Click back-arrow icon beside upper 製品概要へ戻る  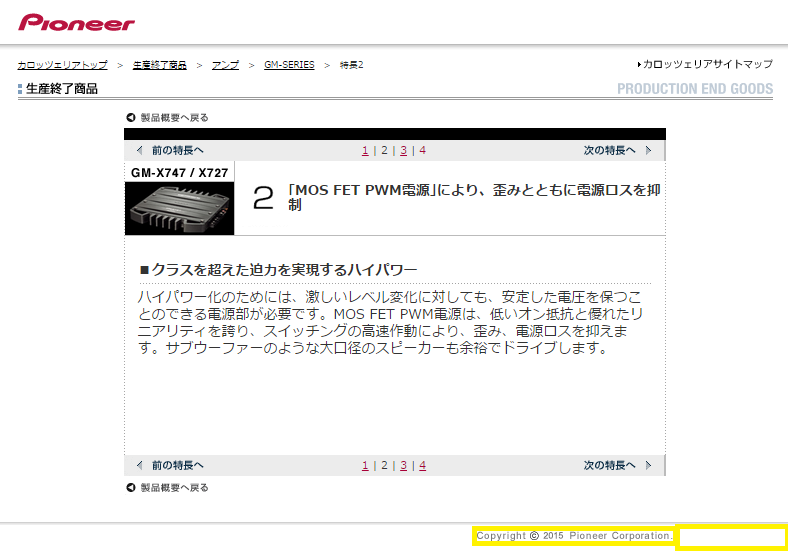click(x=130, y=118)
